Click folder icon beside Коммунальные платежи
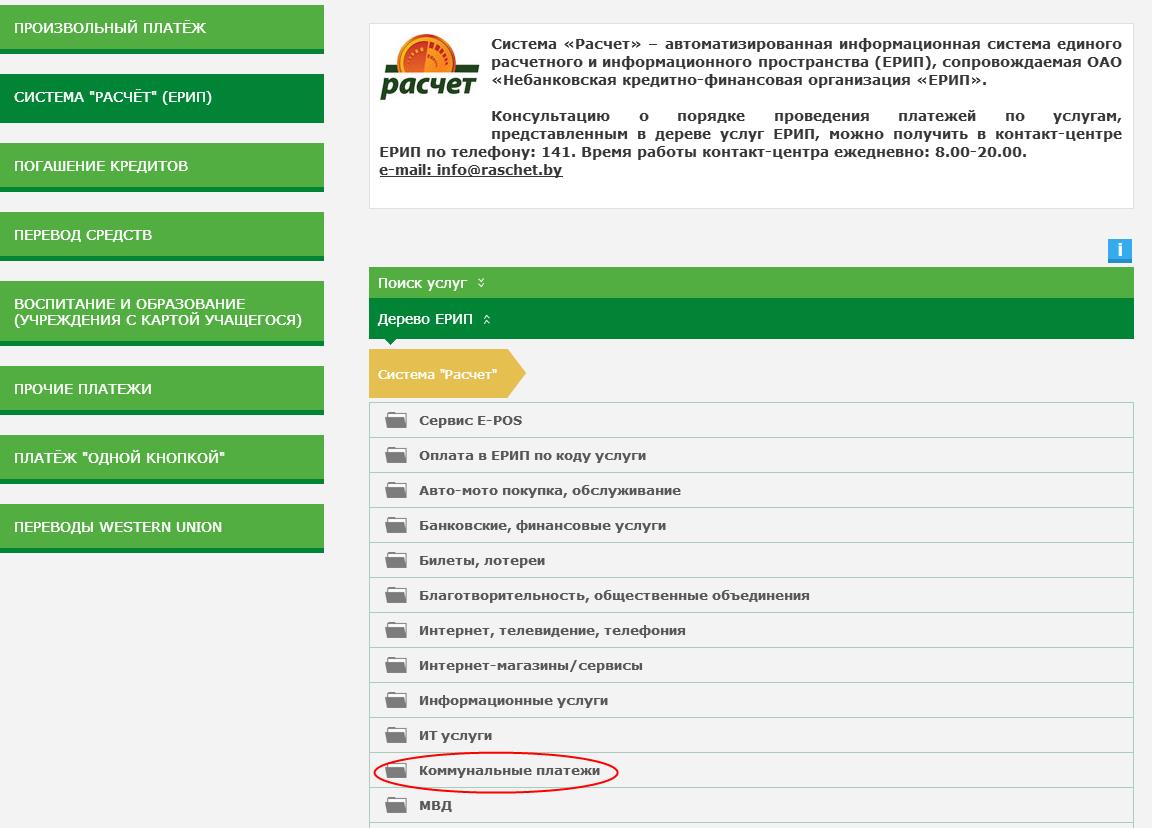Image resolution: width=1152 pixels, height=828 pixels. click(x=396, y=771)
